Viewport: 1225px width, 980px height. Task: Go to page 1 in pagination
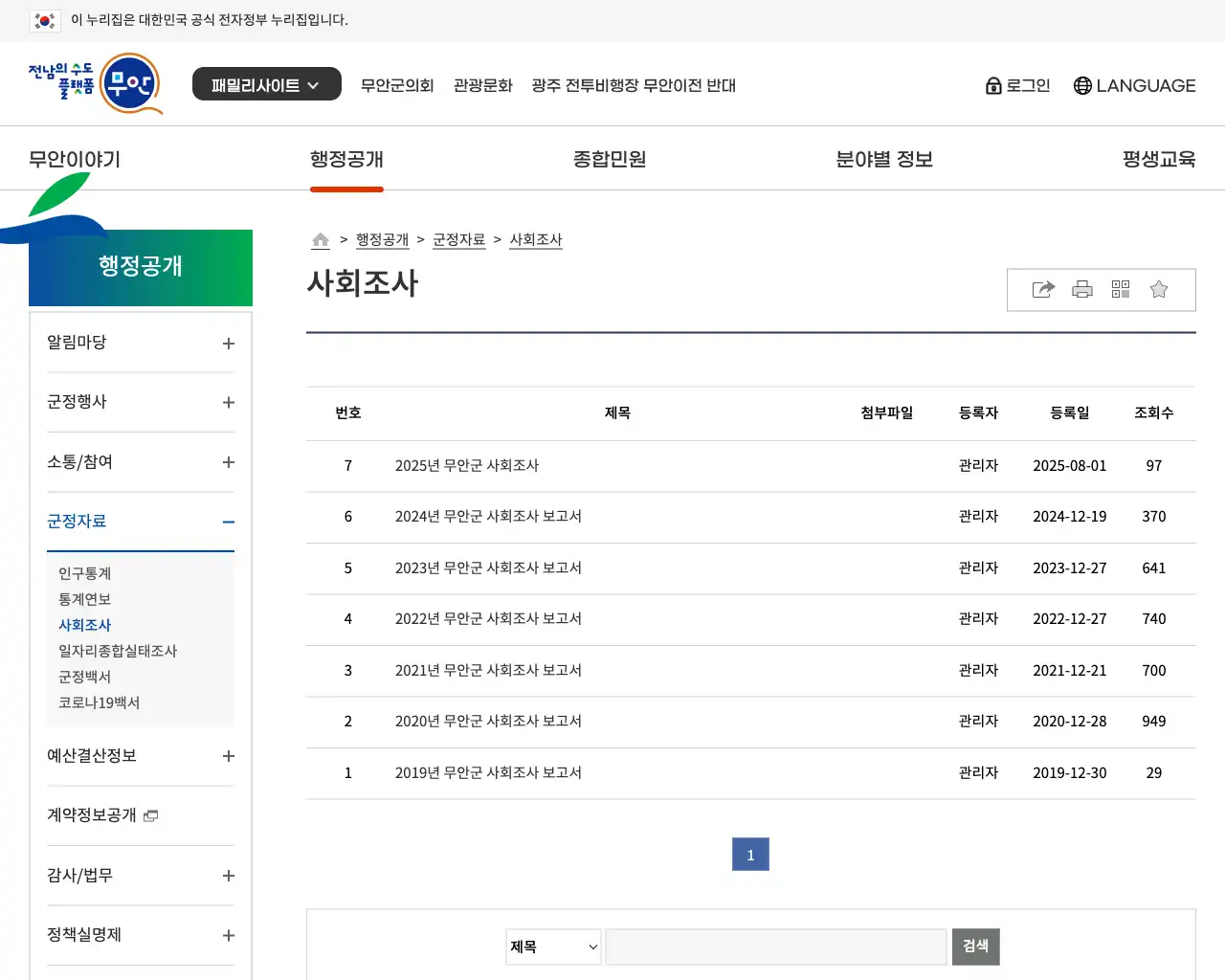pos(750,855)
